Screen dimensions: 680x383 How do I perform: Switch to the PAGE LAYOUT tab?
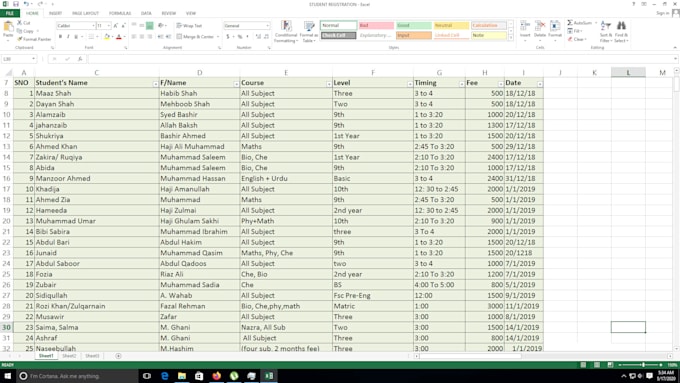[85, 13]
